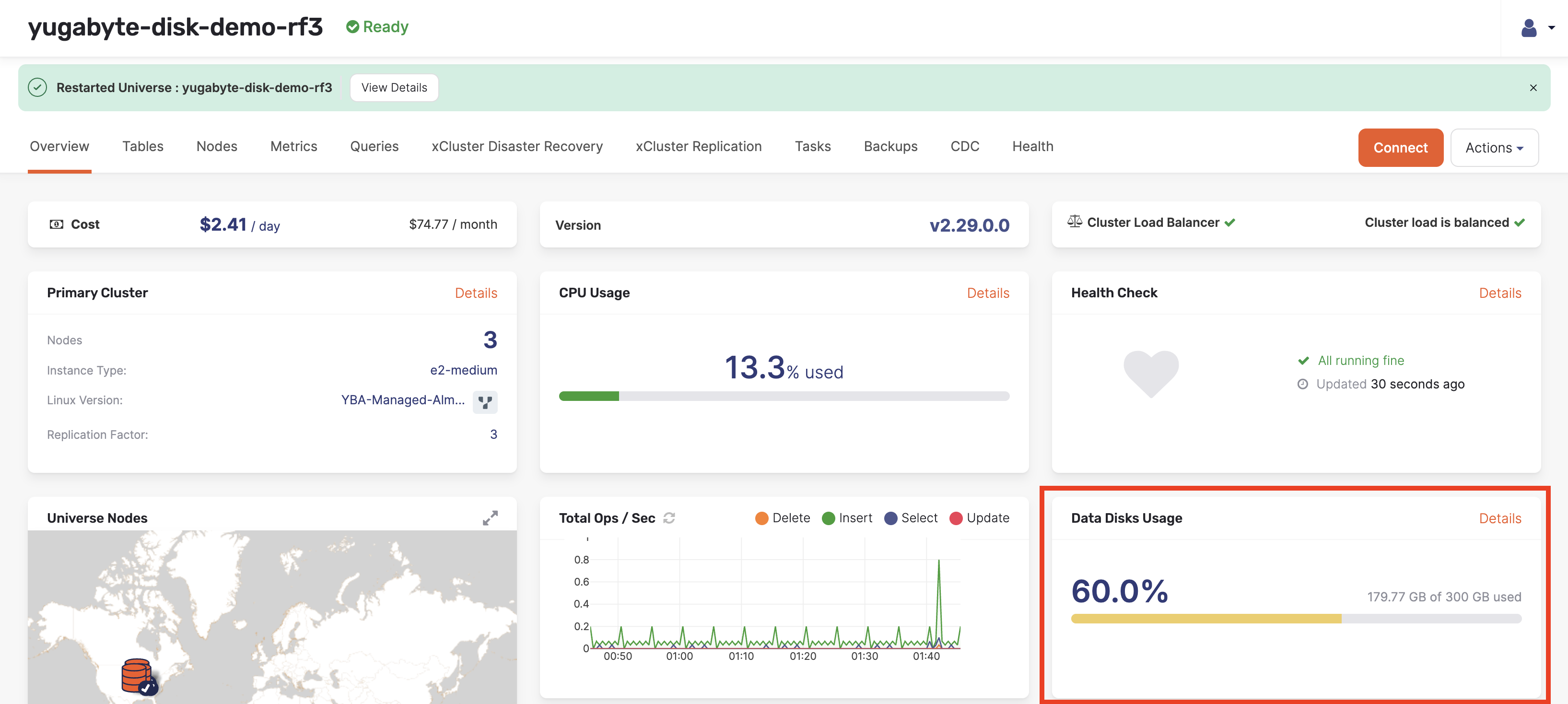
Task: Click the clock icon beside Updated
Action: click(x=1302, y=384)
